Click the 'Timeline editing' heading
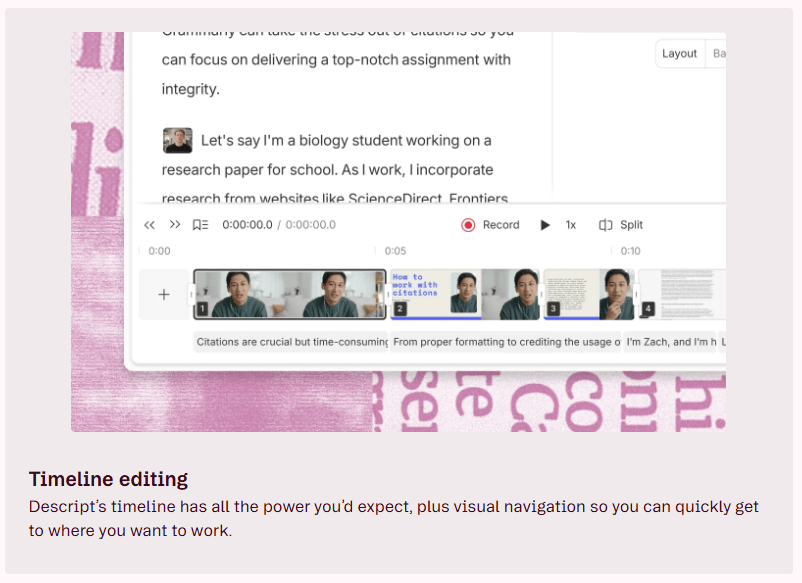Screen dimensions: 802x583 coord(108,479)
